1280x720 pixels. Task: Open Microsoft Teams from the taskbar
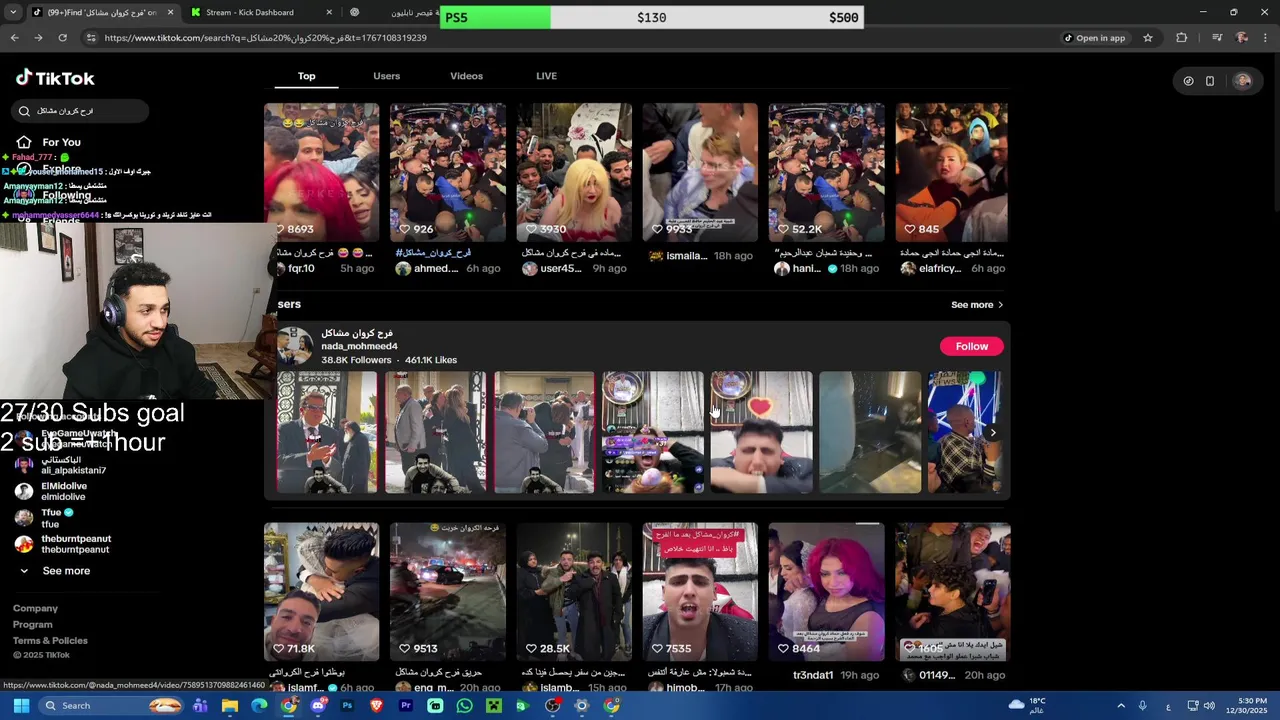[x=200, y=706]
